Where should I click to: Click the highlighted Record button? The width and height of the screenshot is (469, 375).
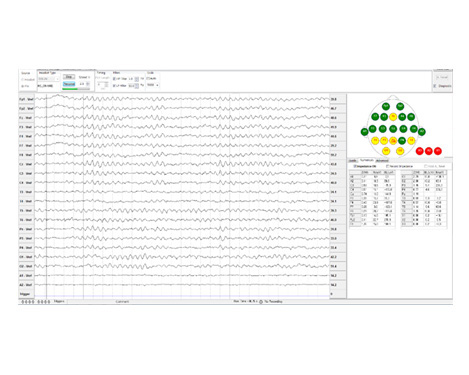(69, 84)
